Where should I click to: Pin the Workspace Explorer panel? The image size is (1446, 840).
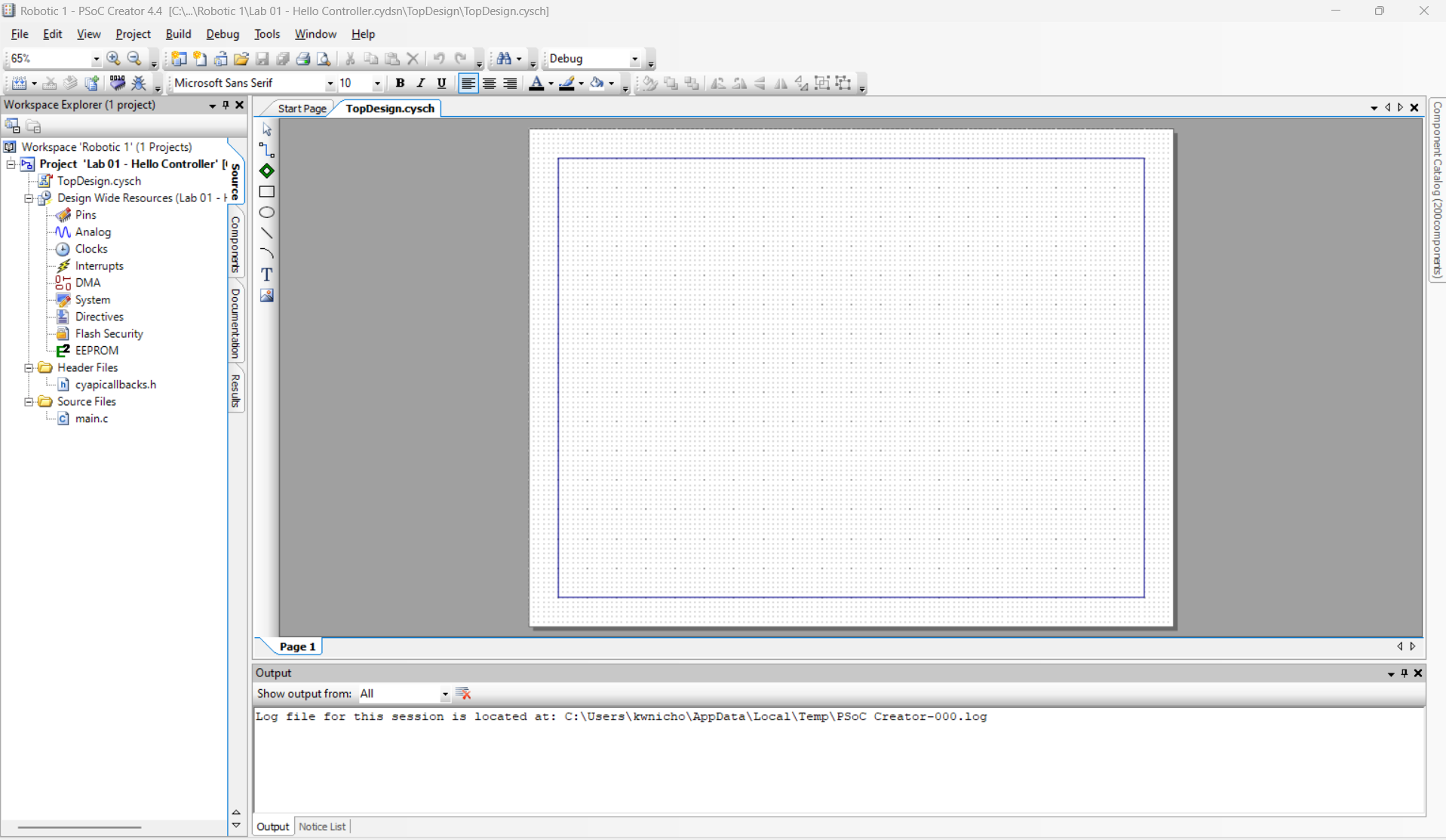point(226,106)
